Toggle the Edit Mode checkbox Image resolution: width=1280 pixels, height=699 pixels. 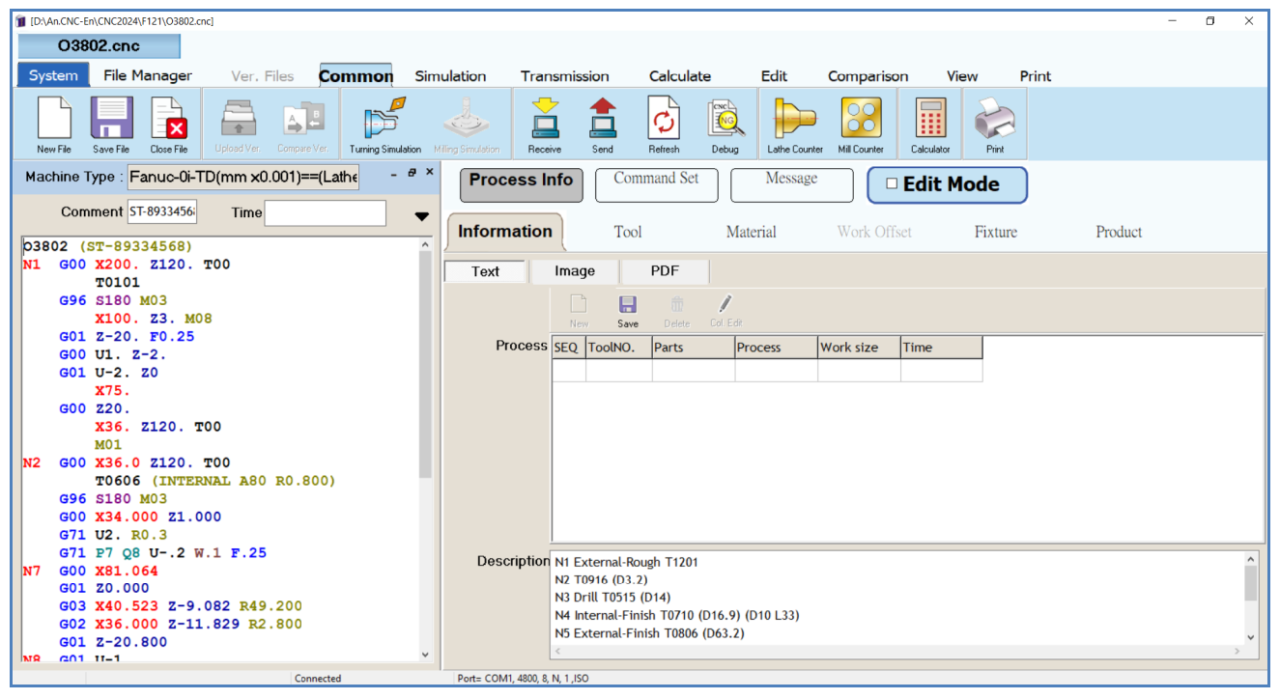point(892,185)
